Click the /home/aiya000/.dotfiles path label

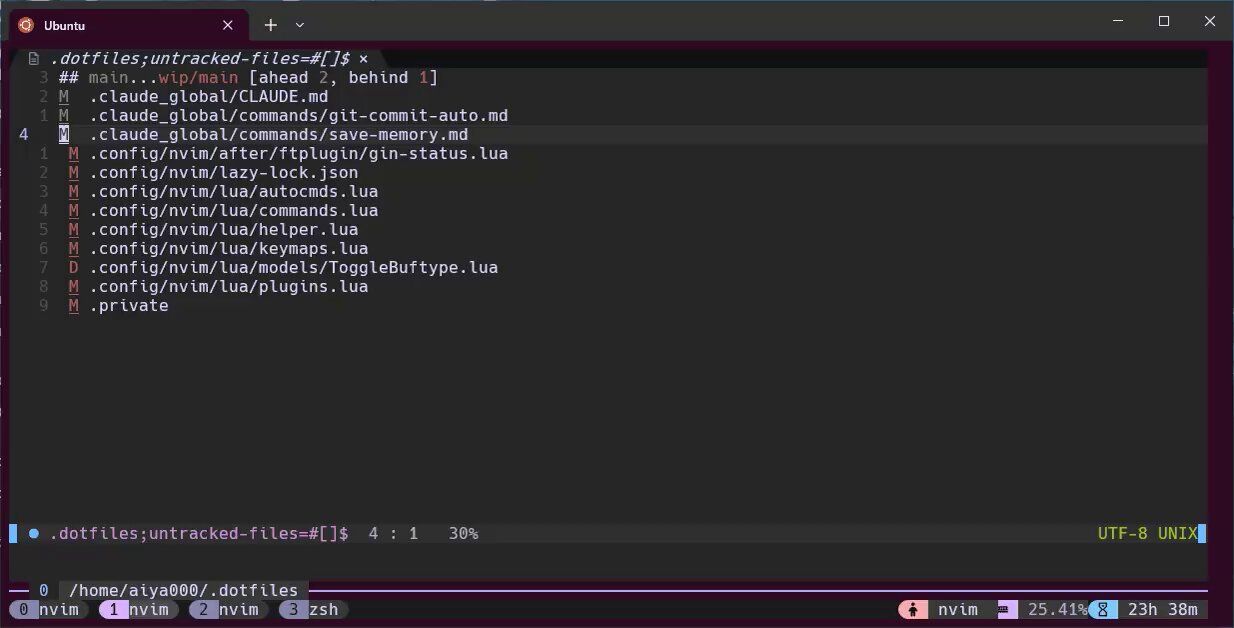(183, 591)
